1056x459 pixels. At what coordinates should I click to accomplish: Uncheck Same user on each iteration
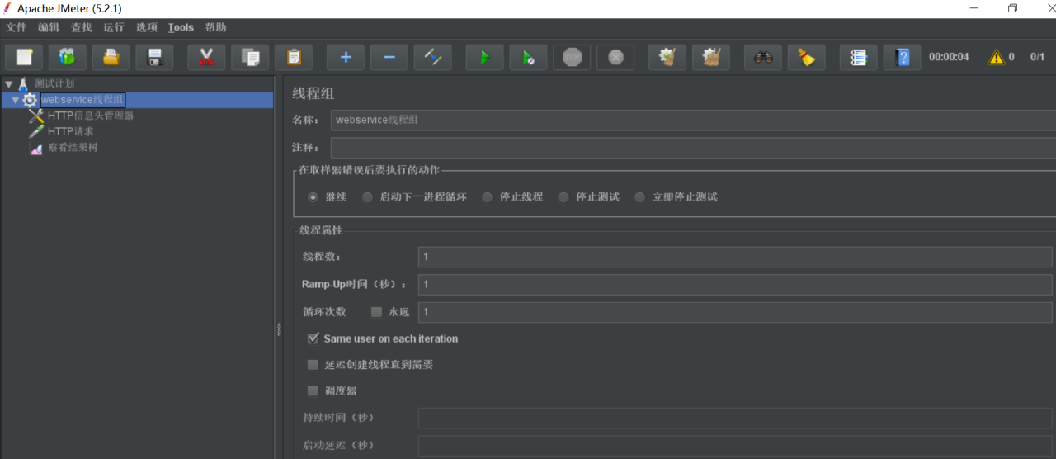tap(312, 339)
